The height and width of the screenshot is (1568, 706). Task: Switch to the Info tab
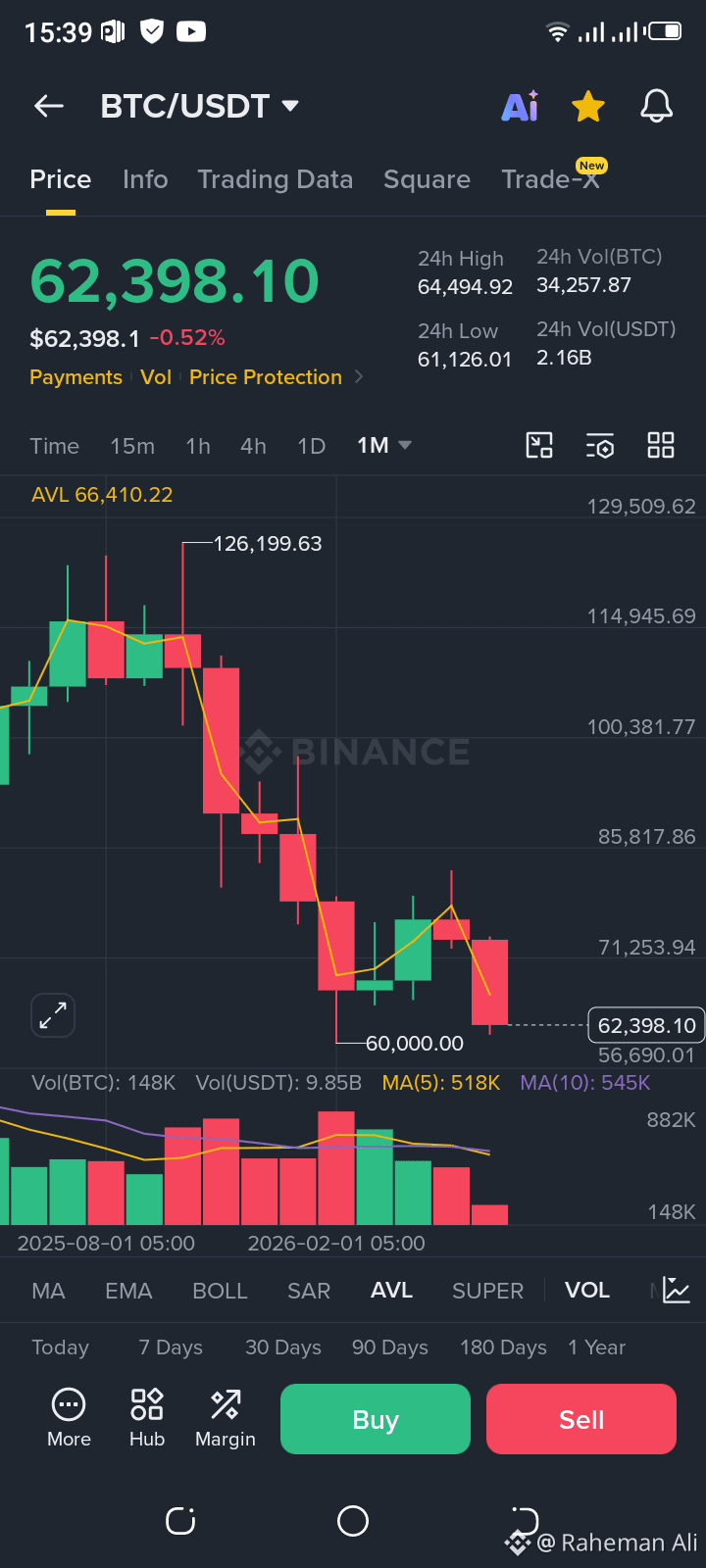[145, 179]
